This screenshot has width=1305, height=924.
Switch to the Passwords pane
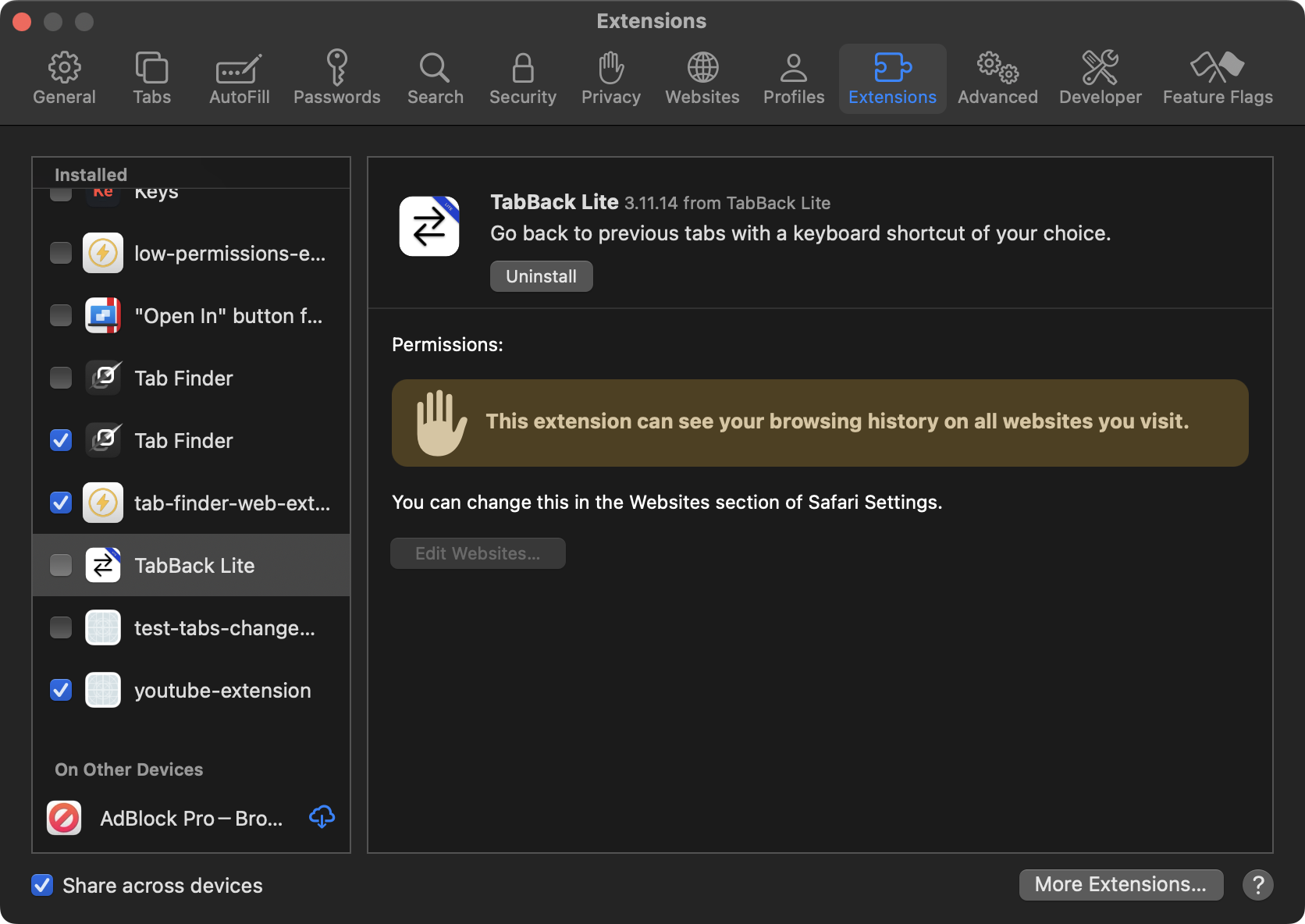click(x=336, y=79)
